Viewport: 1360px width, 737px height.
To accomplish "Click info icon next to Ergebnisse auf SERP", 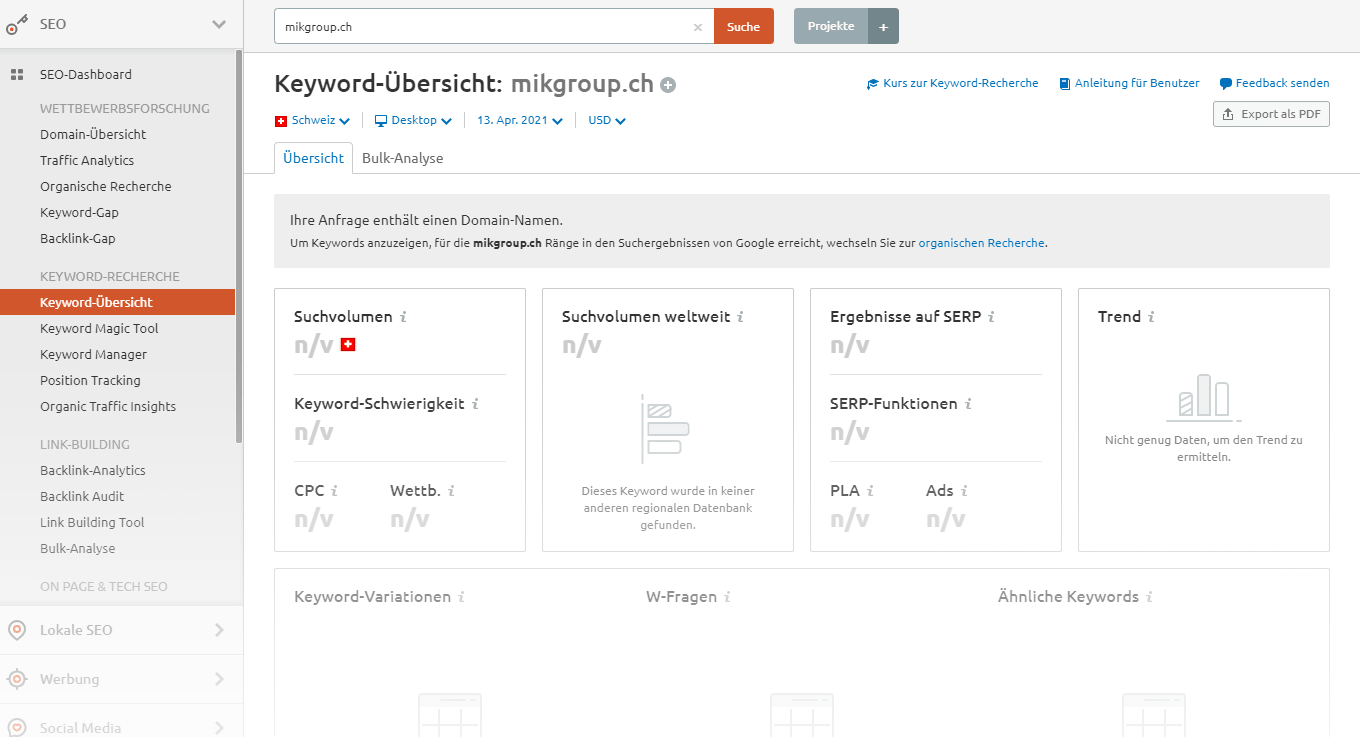I will [991, 317].
